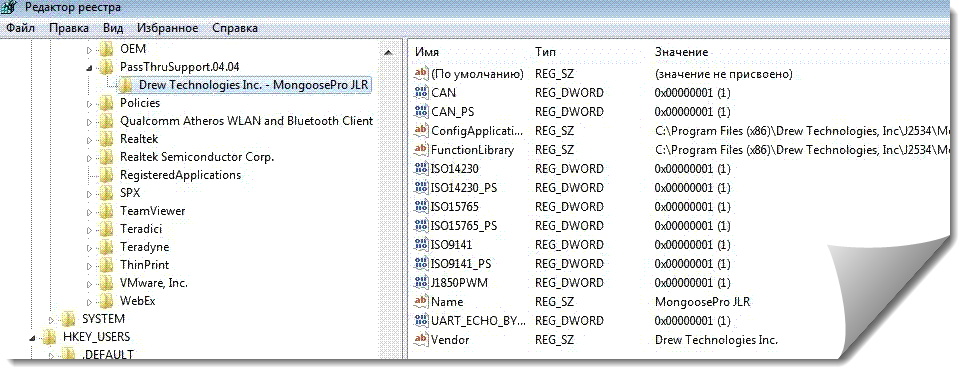Expand the VMware, Inc. key
The image size is (959, 368).
(x=89, y=284)
